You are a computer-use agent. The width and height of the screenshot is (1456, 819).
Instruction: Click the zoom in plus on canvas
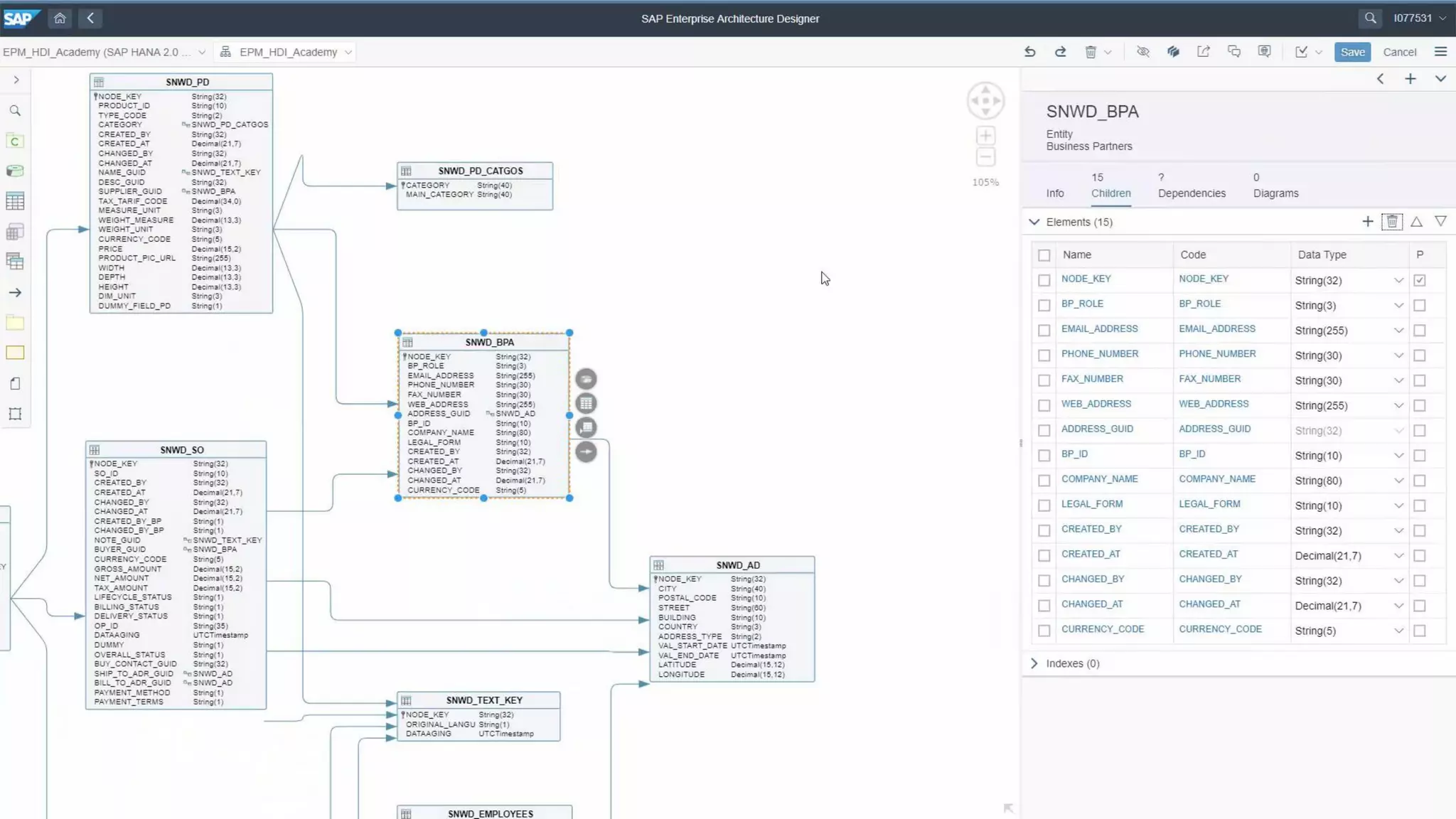point(985,136)
